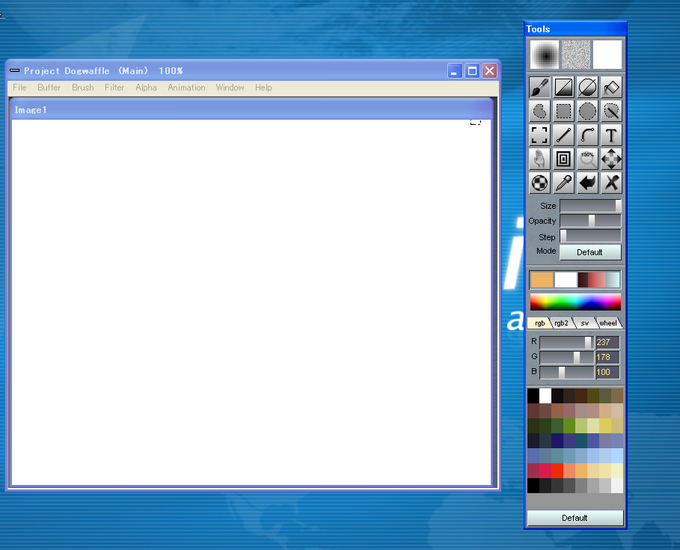Viewport: 680px width, 550px height.
Task: Click the Tools panel title bar
Action: [575, 29]
